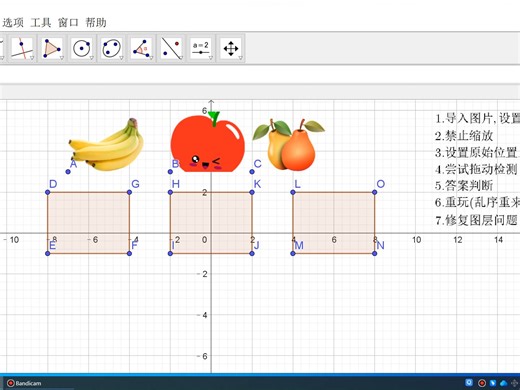Select point I on the middle rectangle
The image size is (520, 390).
(x=170, y=254)
